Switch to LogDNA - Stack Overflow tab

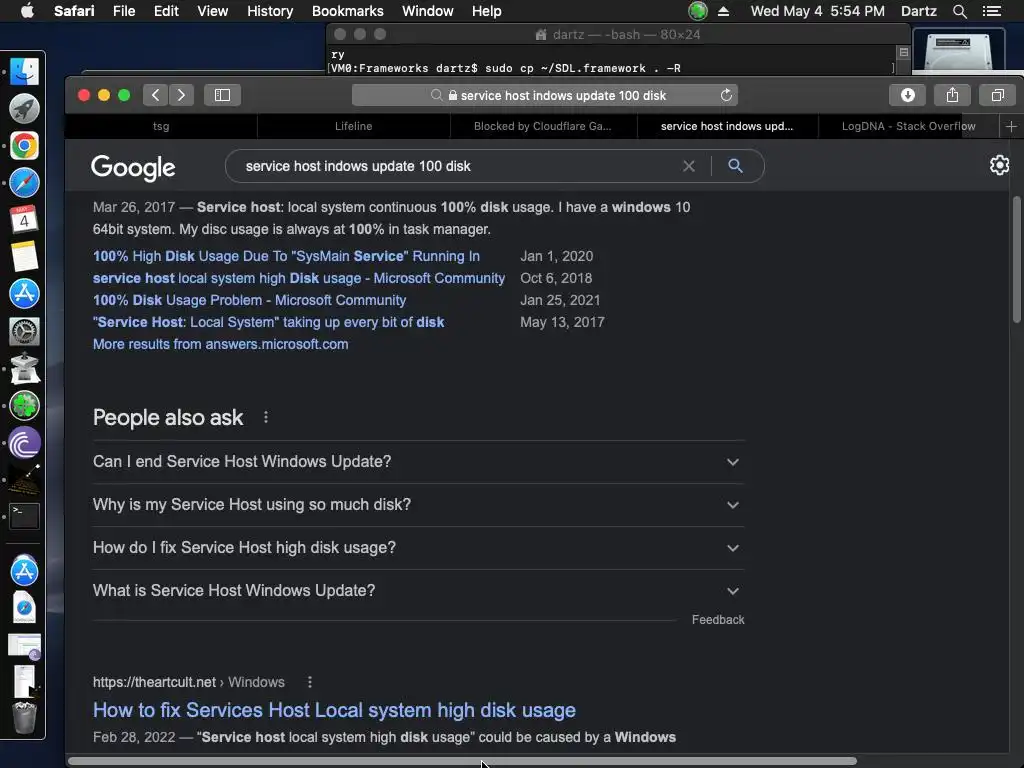click(908, 126)
